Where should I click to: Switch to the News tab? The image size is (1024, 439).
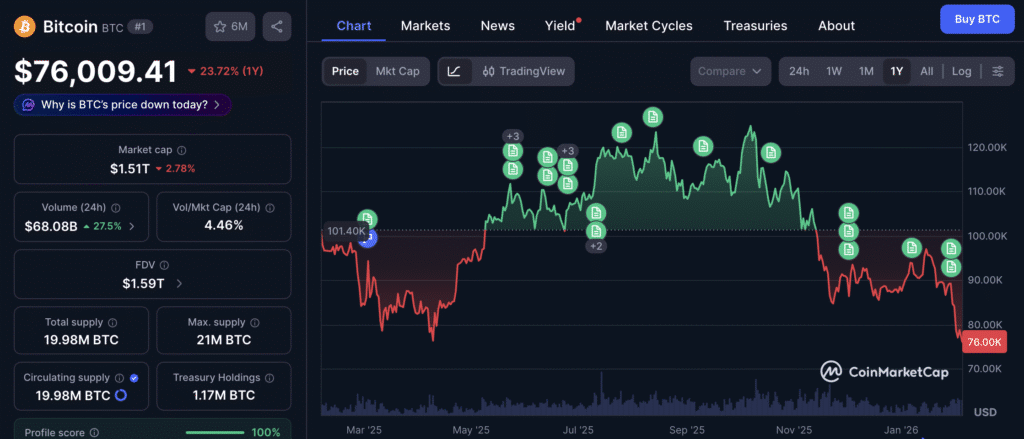(498, 26)
